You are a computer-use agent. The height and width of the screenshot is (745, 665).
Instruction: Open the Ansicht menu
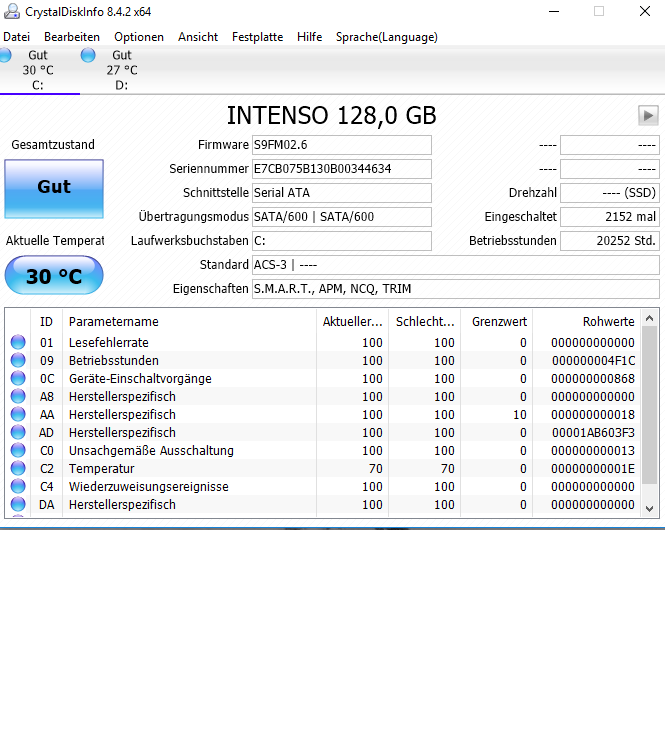click(x=198, y=37)
